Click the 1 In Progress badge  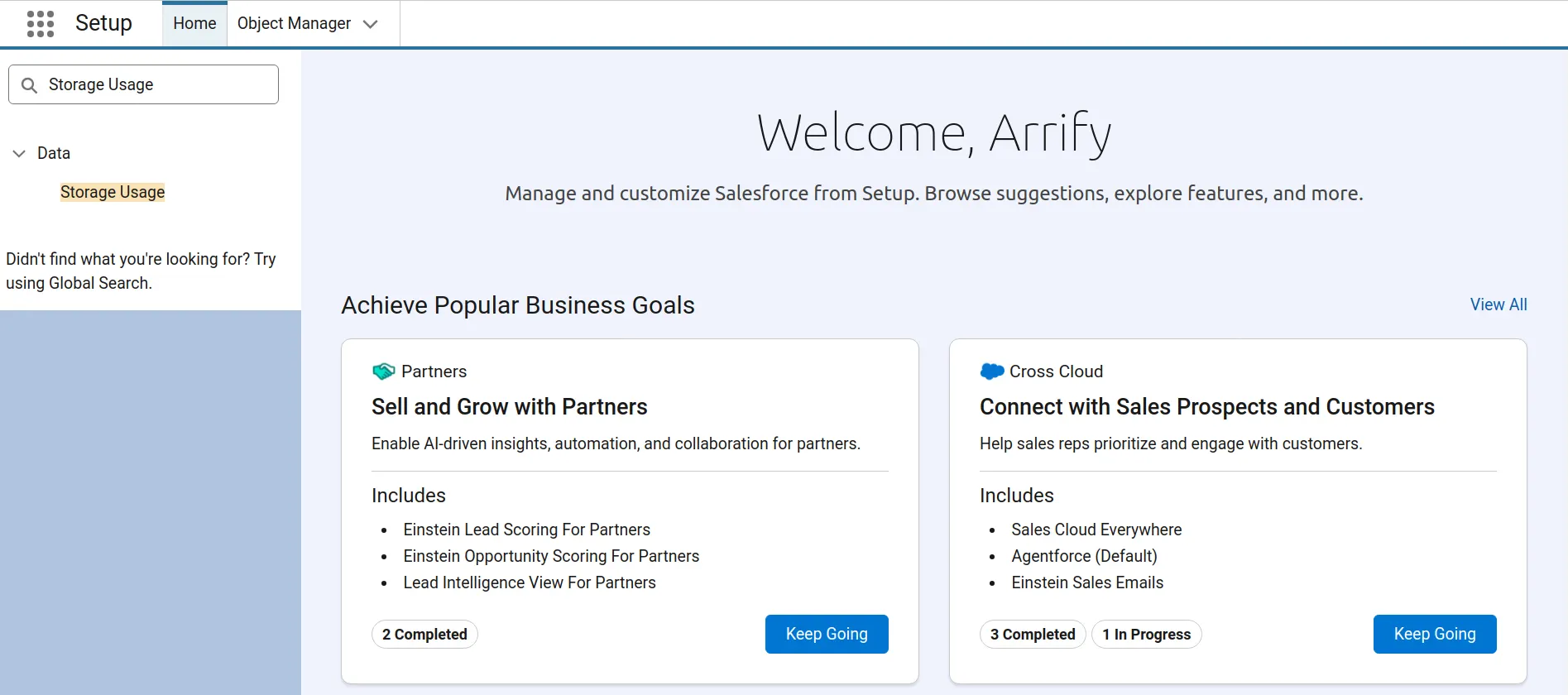pos(1146,635)
